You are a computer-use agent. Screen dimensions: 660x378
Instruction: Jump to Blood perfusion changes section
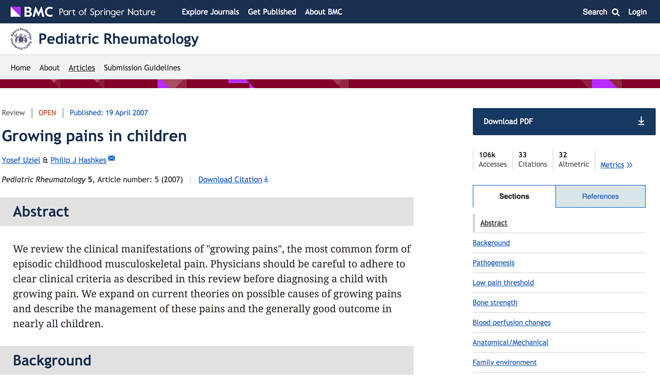tap(511, 322)
